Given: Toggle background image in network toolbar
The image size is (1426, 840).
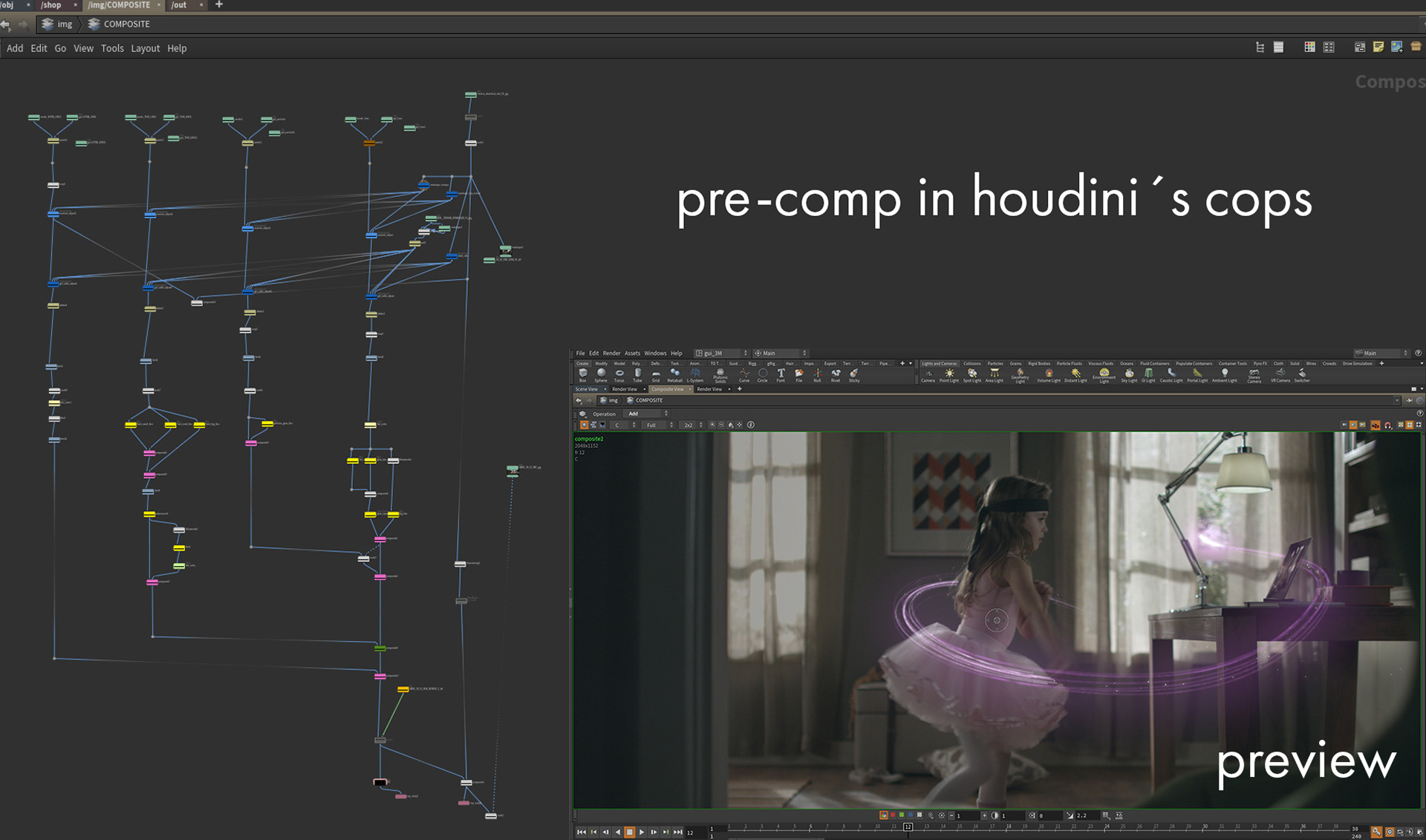Looking at the screenshot, I should tap(1397, 47).
